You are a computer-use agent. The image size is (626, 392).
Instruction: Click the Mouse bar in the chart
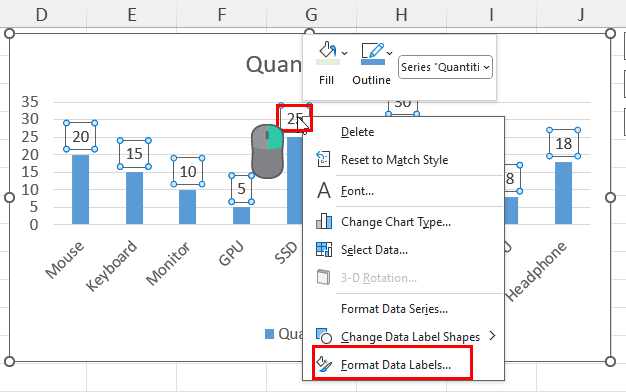pyautogui.click(x=81, y=190)
